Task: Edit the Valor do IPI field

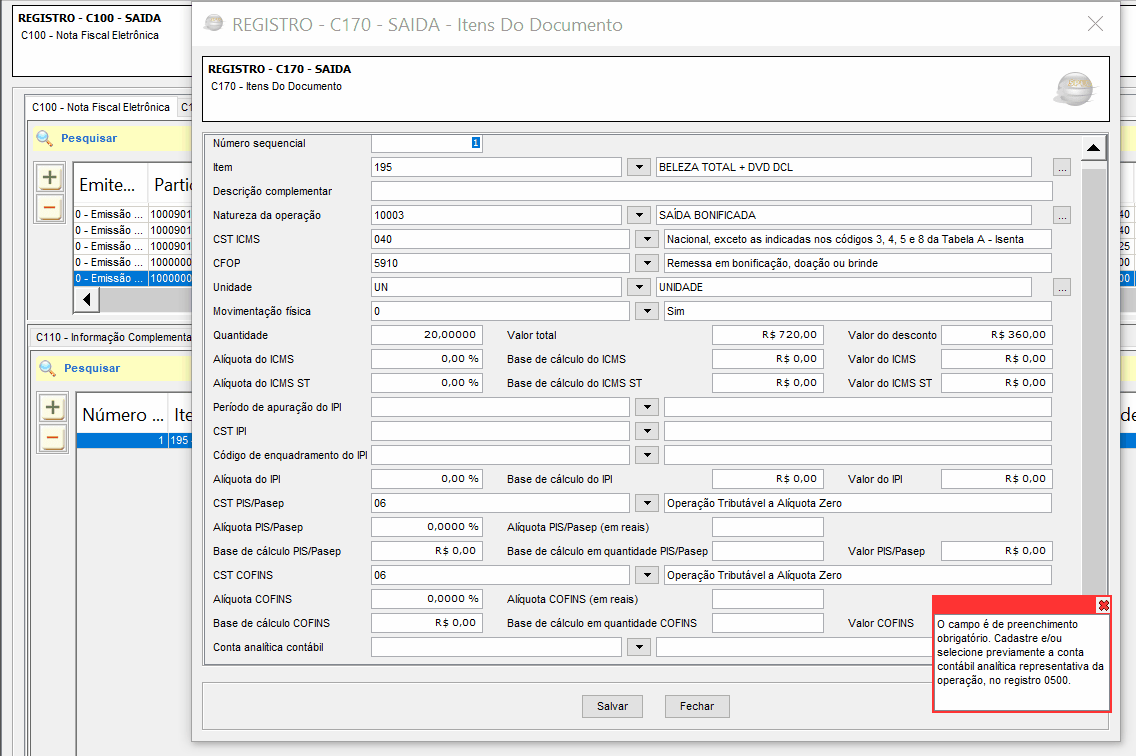Action: [x=997, y=479]
